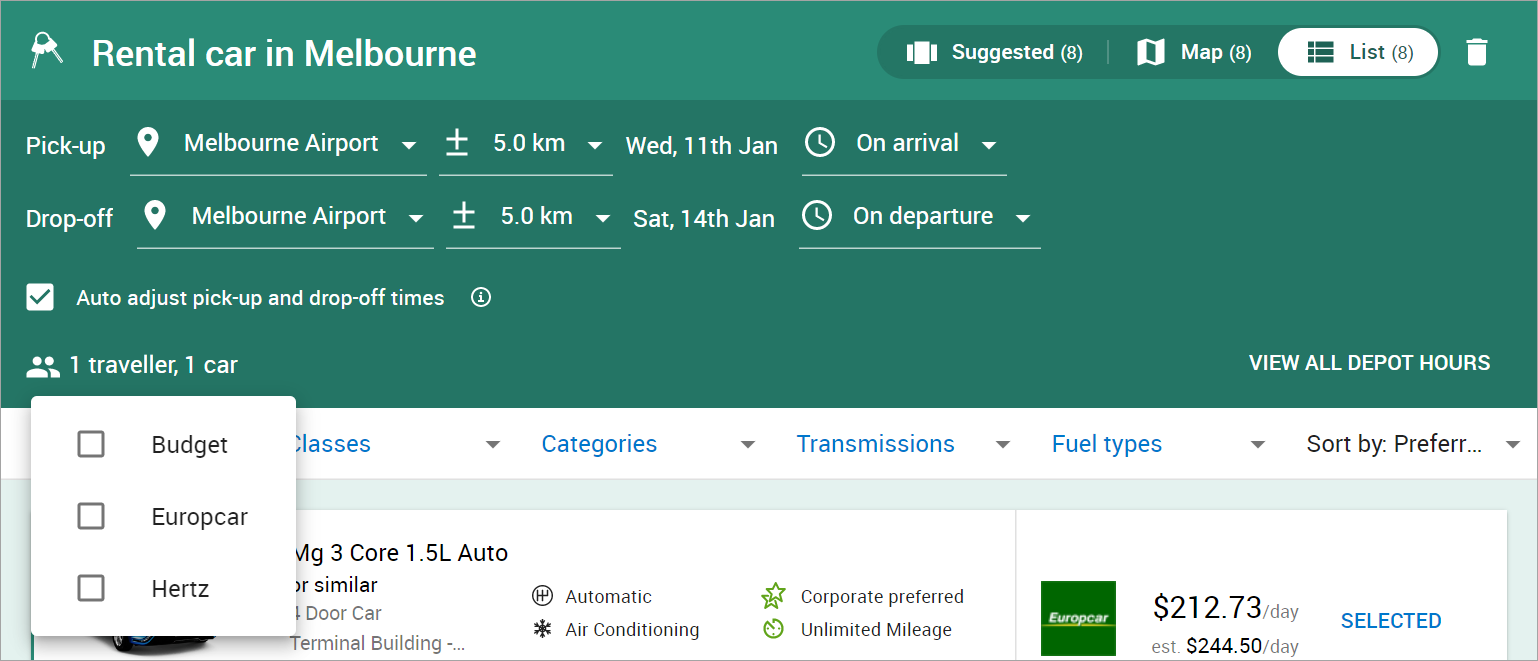Click the travellers people icon
1538x661 pixels.
tap(43, 366)
